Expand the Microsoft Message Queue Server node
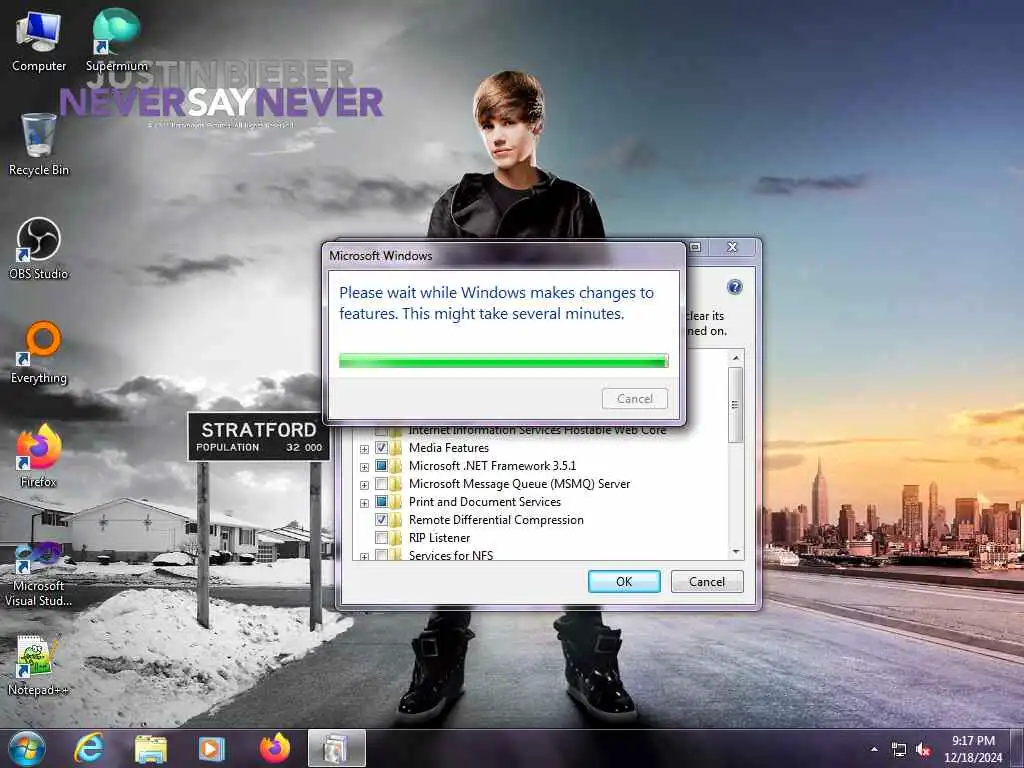The image size is (1024, 768). point(364,485)
